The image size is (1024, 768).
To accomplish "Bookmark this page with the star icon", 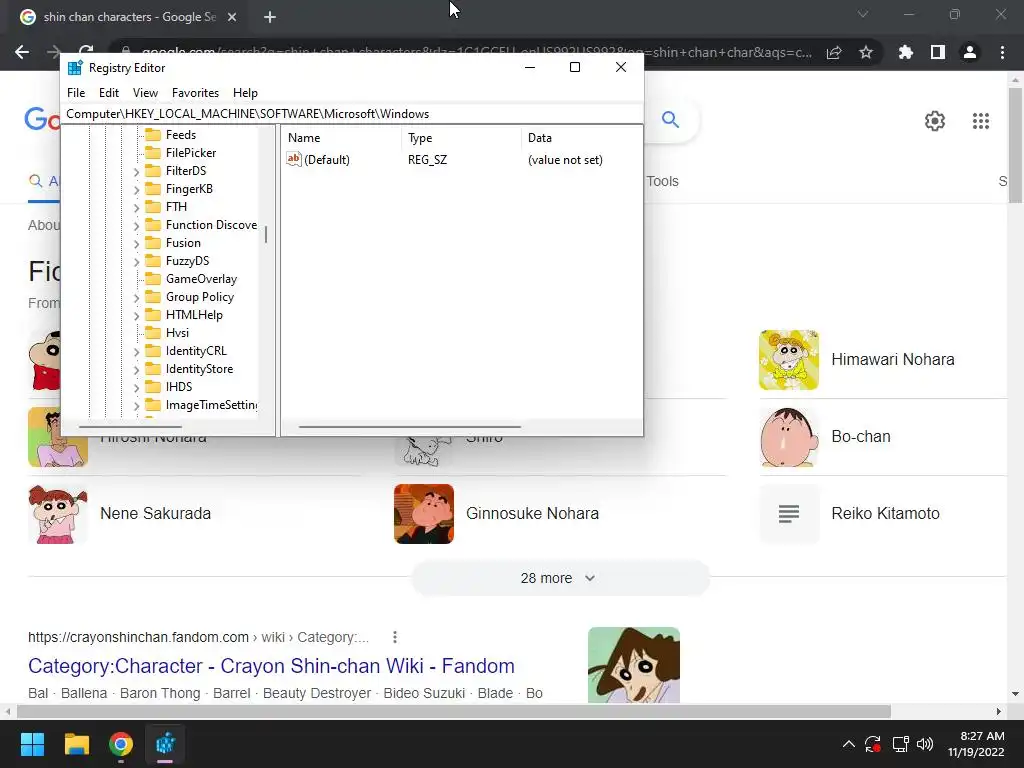I will point(866,52).
